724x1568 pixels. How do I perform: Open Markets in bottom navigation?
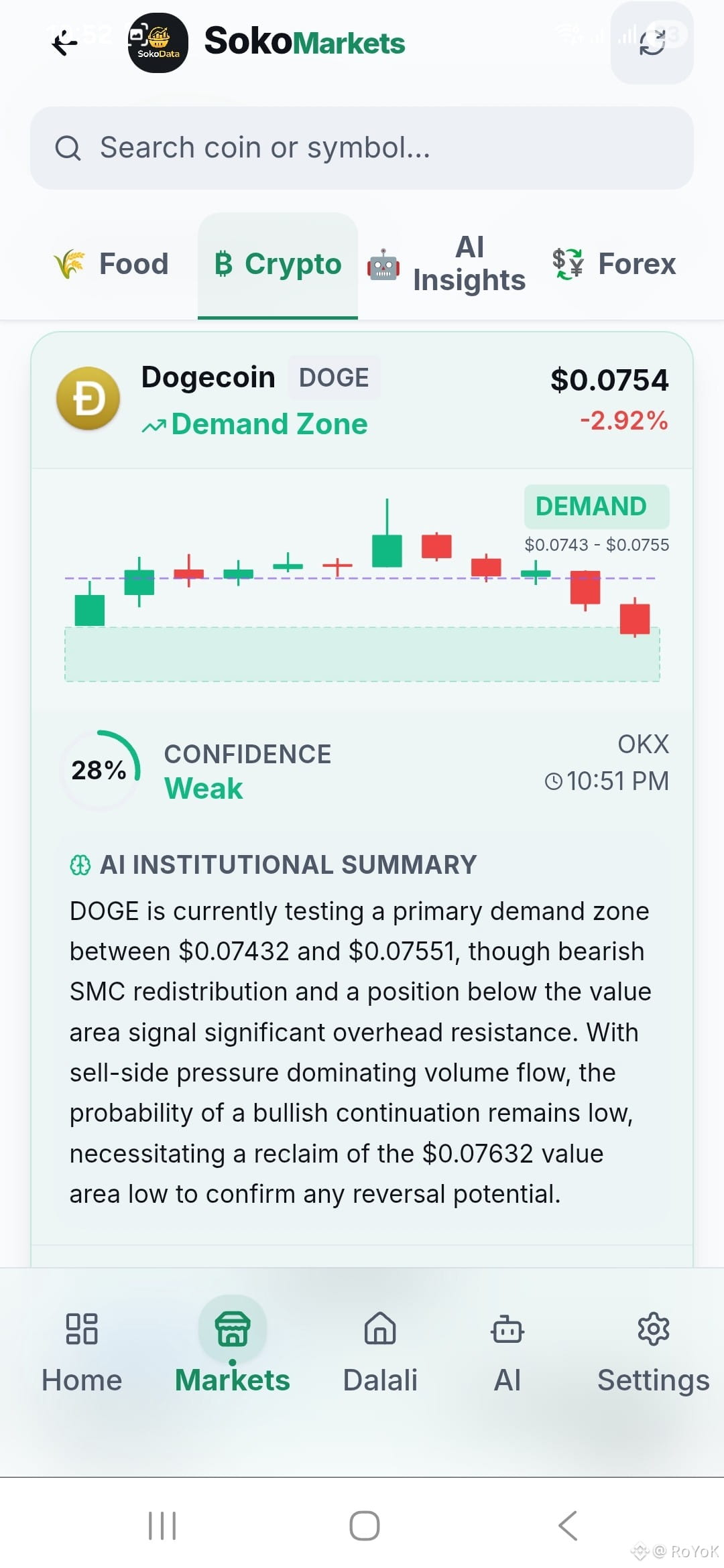233,1347
